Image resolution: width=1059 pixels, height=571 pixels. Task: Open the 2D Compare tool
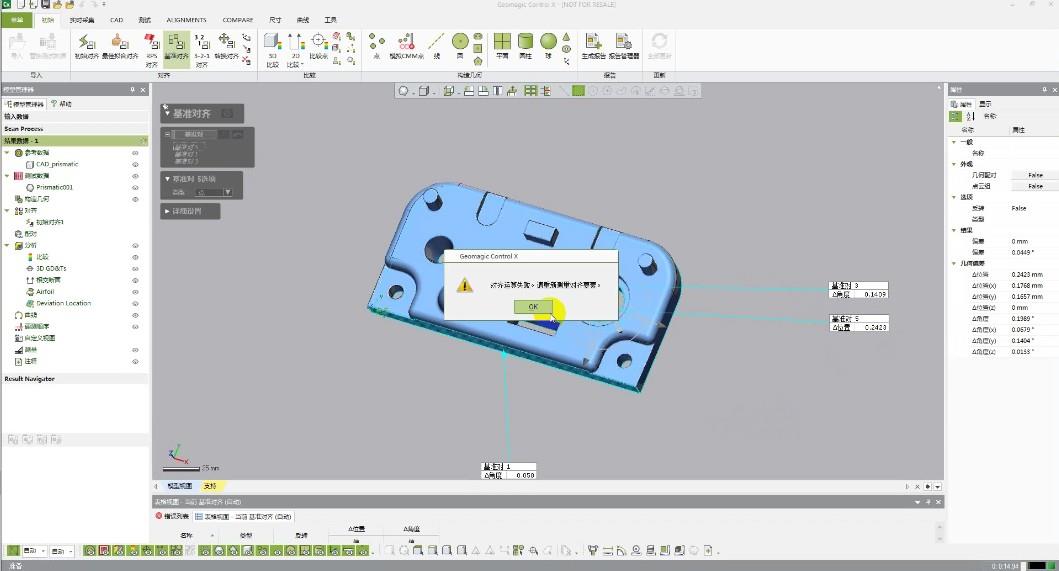295,50
